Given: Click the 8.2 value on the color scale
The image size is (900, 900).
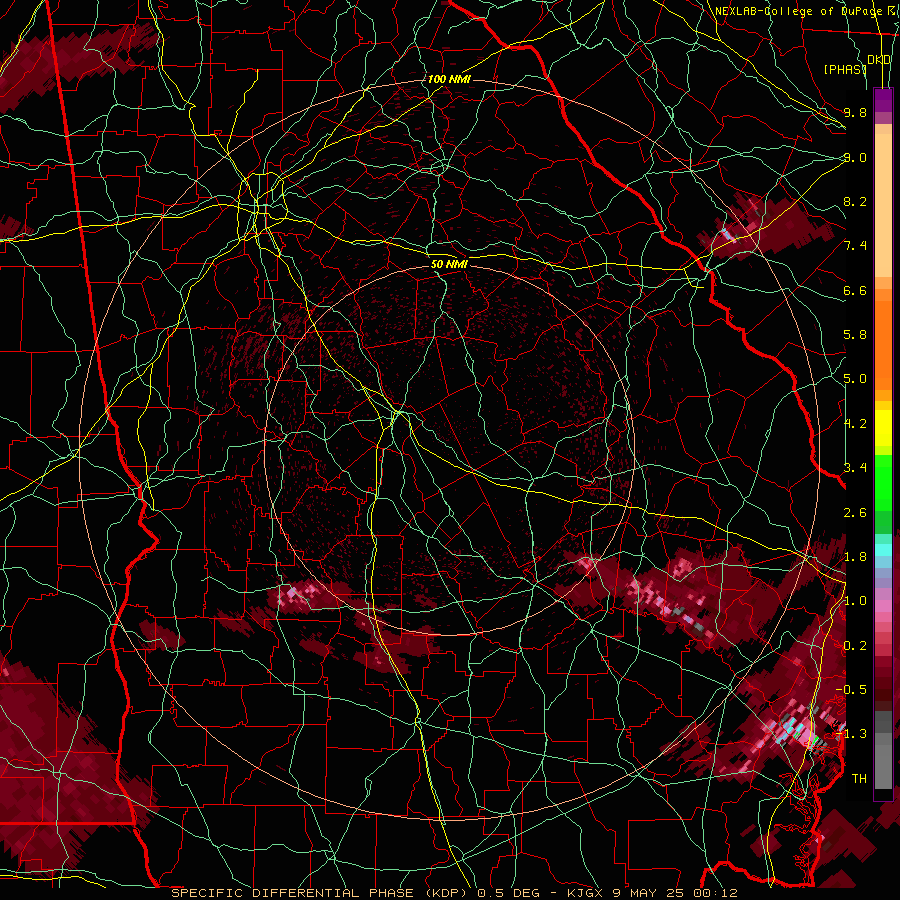Looking at the screenshot, I should pyautogui.click(x=855, y=201).
